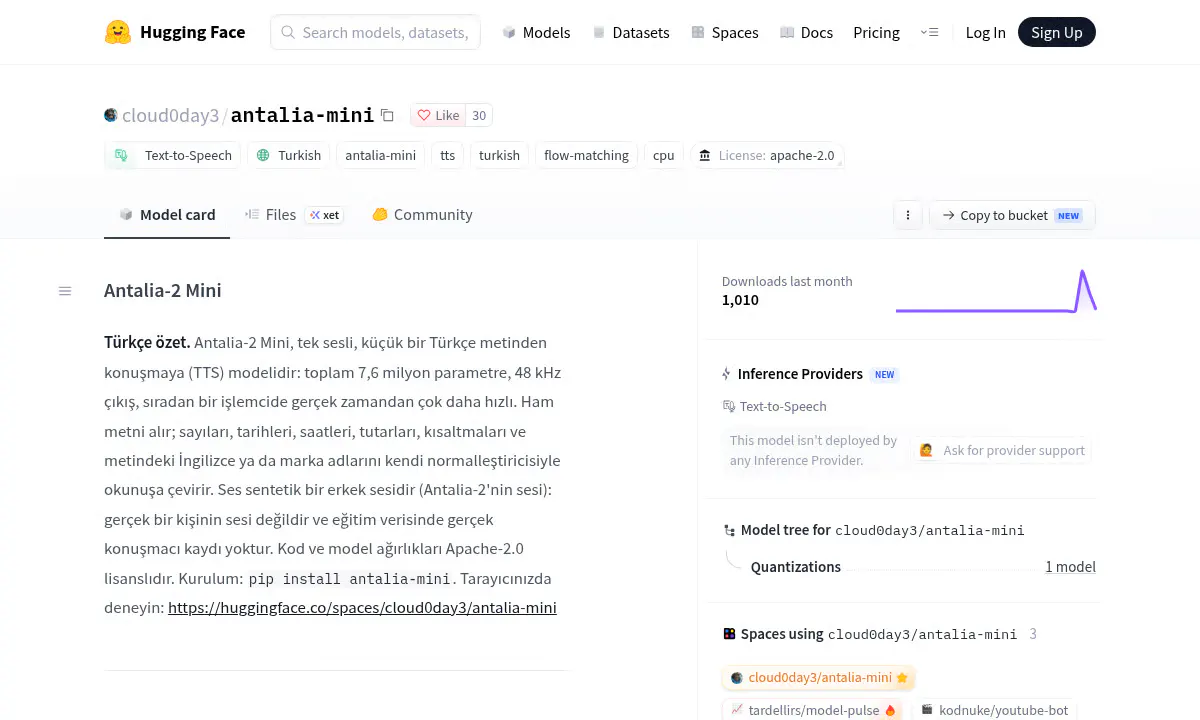The image size is (1200, 720).
Task: Open the License apache-2.0 tag
Action: pyautogui.click(x=767, y=155)
